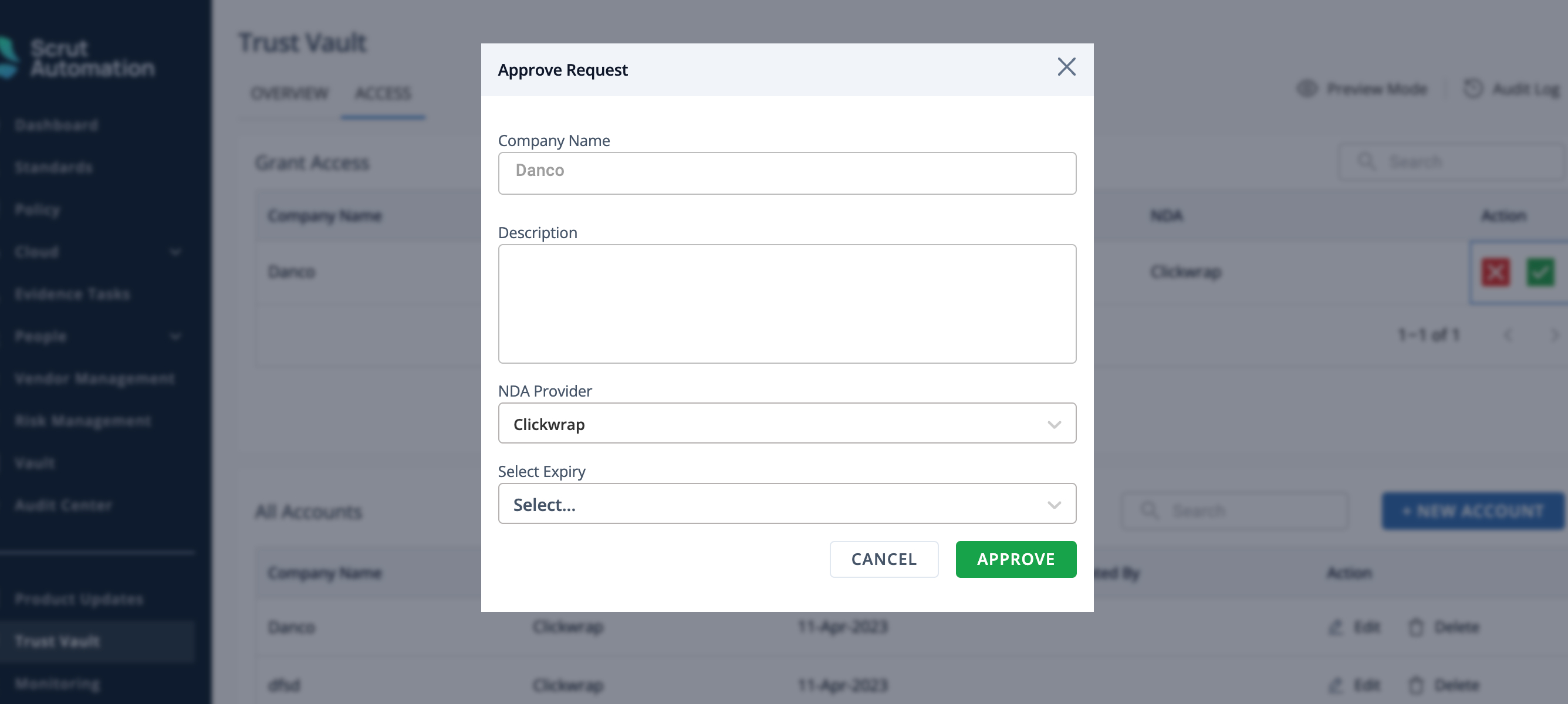Click the Audit Log history icon

tap(1473, 89)
